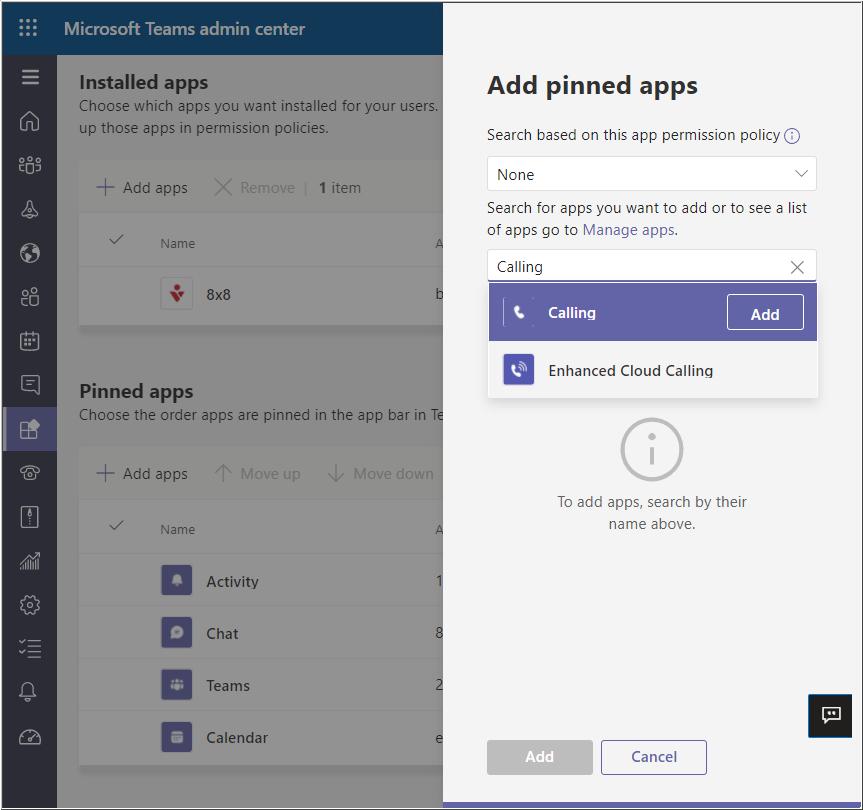Image resolution: width=863 pixels, height=810 pixels.
Task: Click Remove in Installed apps toolbar
Action: tap(254, 188)
